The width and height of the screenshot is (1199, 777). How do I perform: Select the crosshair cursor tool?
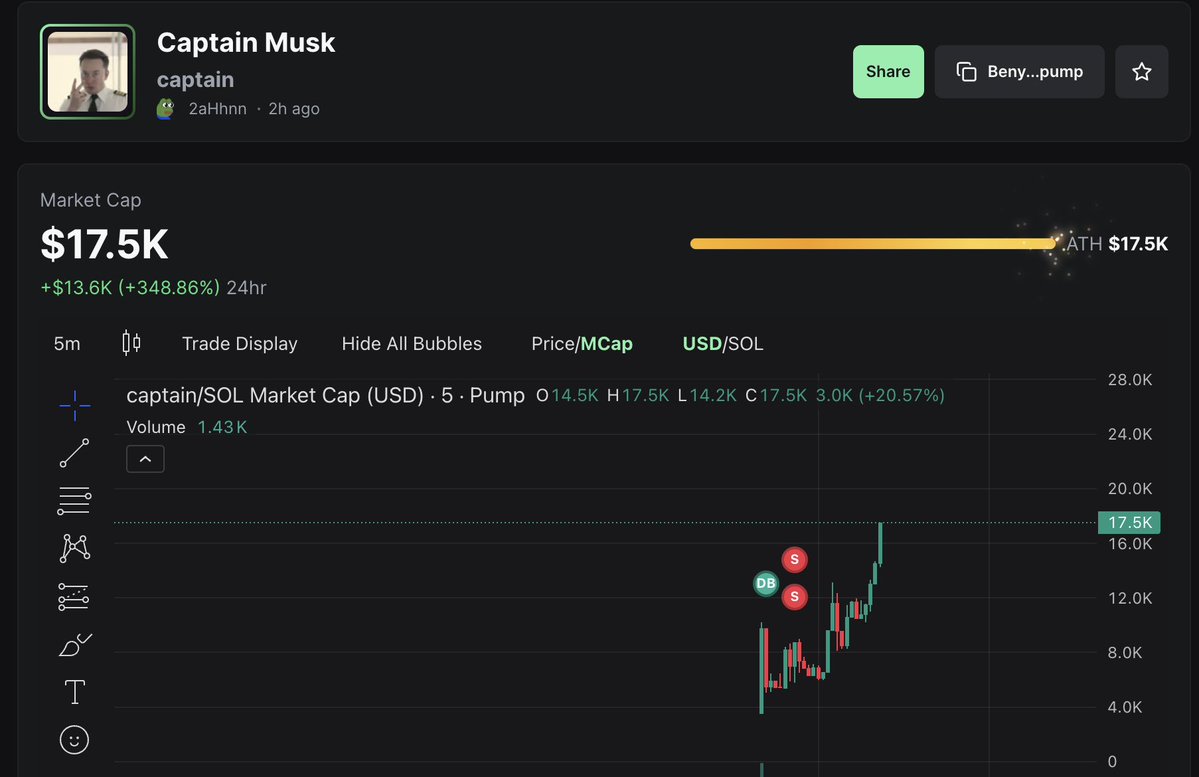(74, 405)
